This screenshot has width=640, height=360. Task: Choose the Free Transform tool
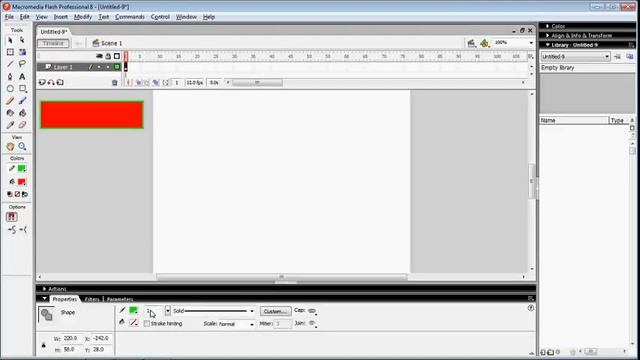(10, 52)
